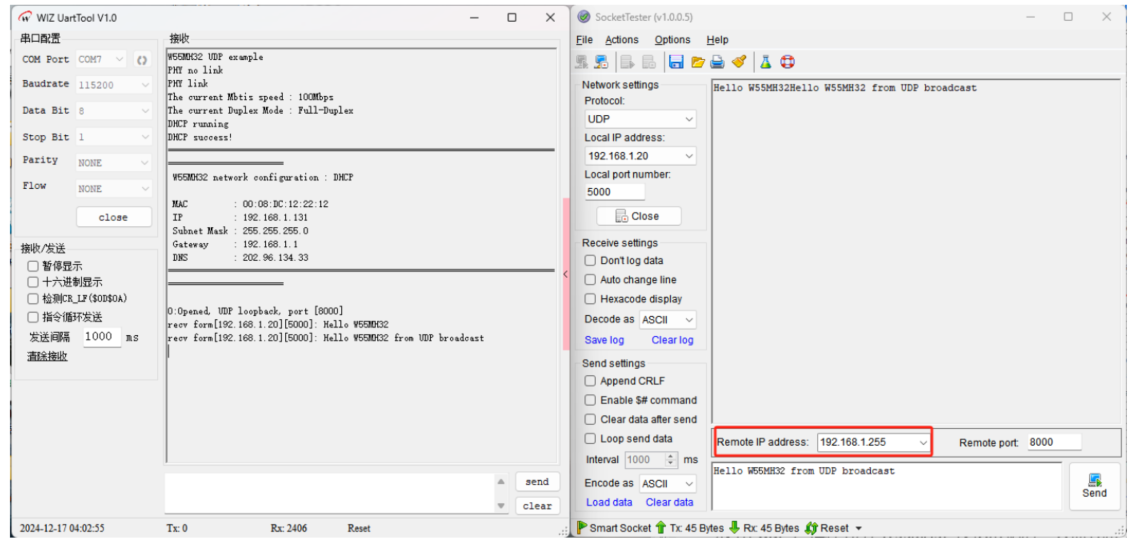Click the broom clear icon in toolbar
The image size is (1133, 540).
(739, 62)
